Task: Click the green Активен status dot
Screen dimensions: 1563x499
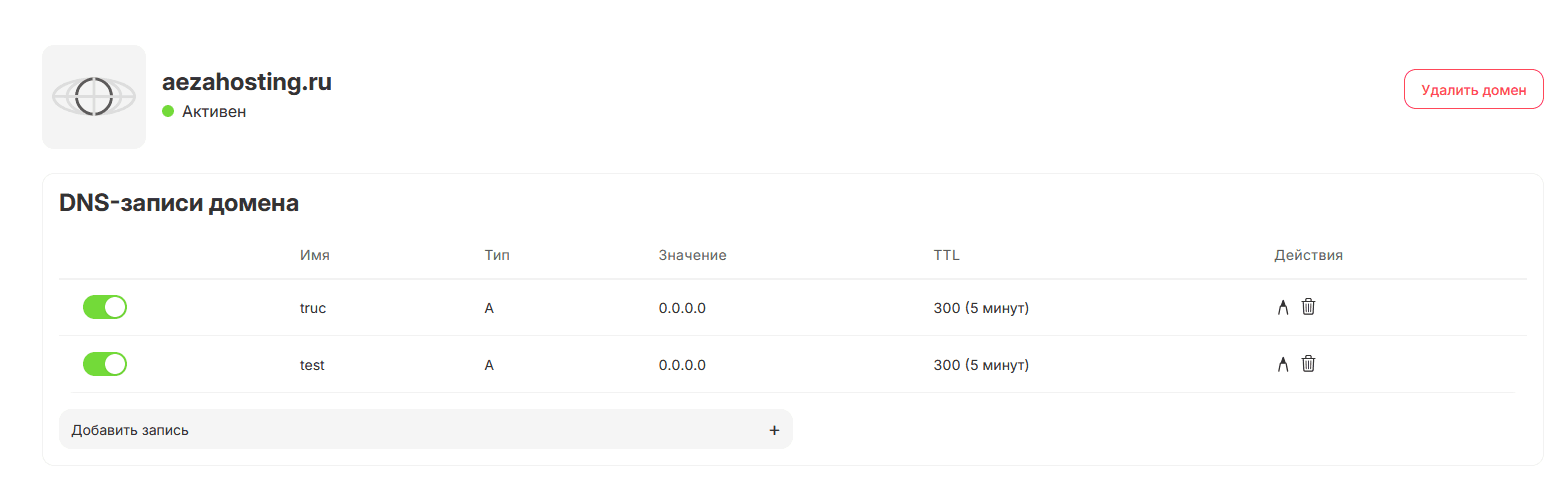Action: pyautogui.click(x=168, y=111)
